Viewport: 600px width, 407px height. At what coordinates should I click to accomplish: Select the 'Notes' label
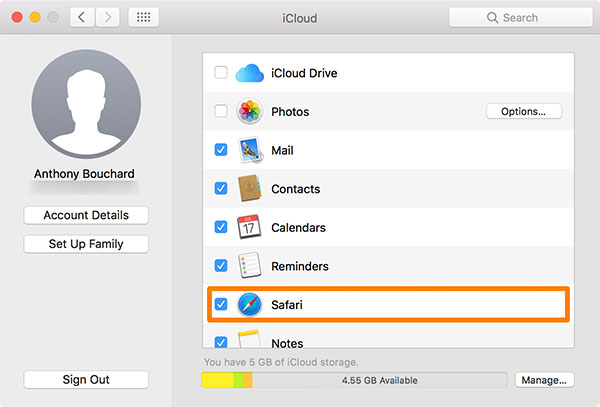pos(287,343)
